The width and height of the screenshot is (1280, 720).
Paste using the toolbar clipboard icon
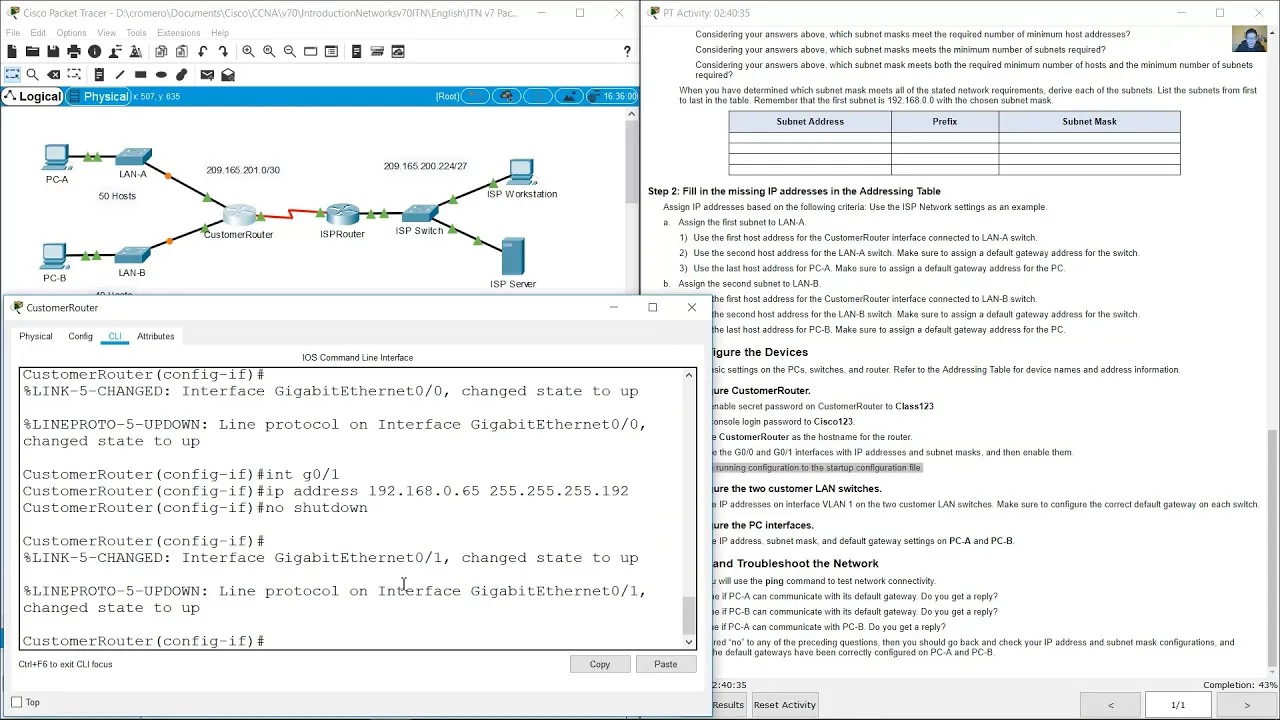click(181, 51)
